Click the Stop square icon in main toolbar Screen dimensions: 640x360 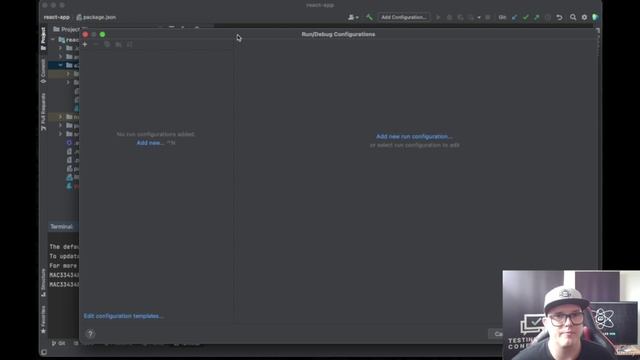[x=487, y=17]
